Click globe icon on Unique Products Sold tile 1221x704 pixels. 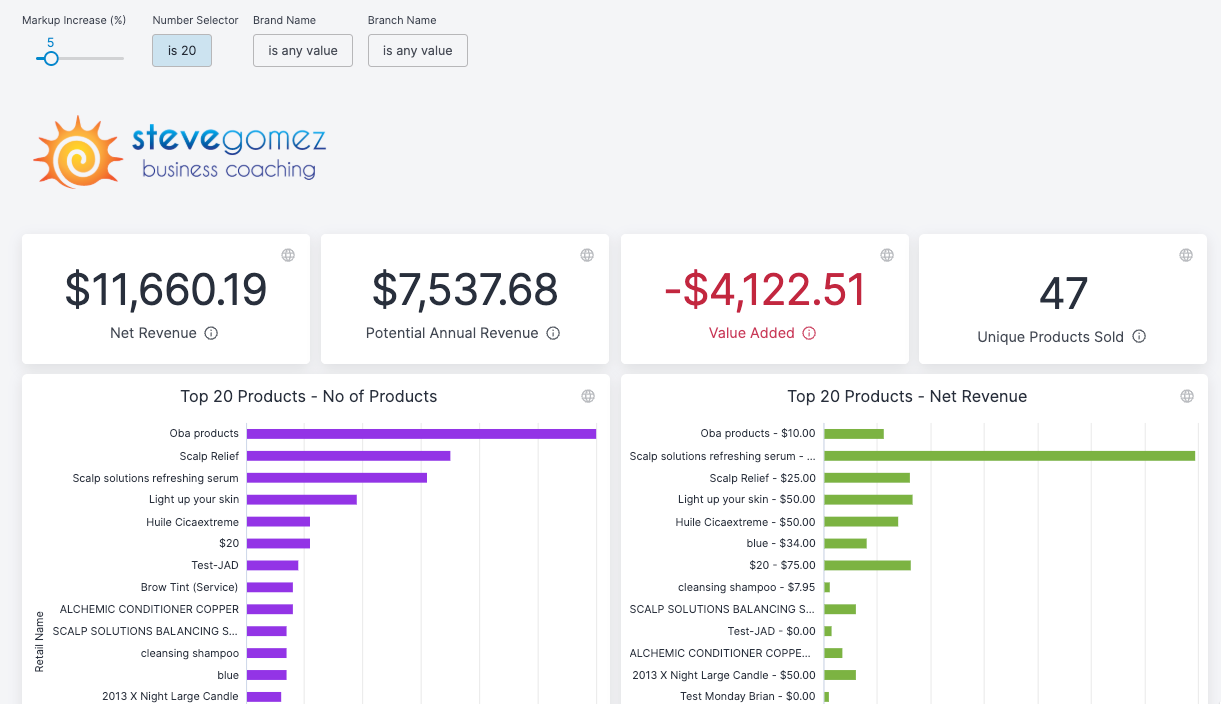coord(1186,255)
